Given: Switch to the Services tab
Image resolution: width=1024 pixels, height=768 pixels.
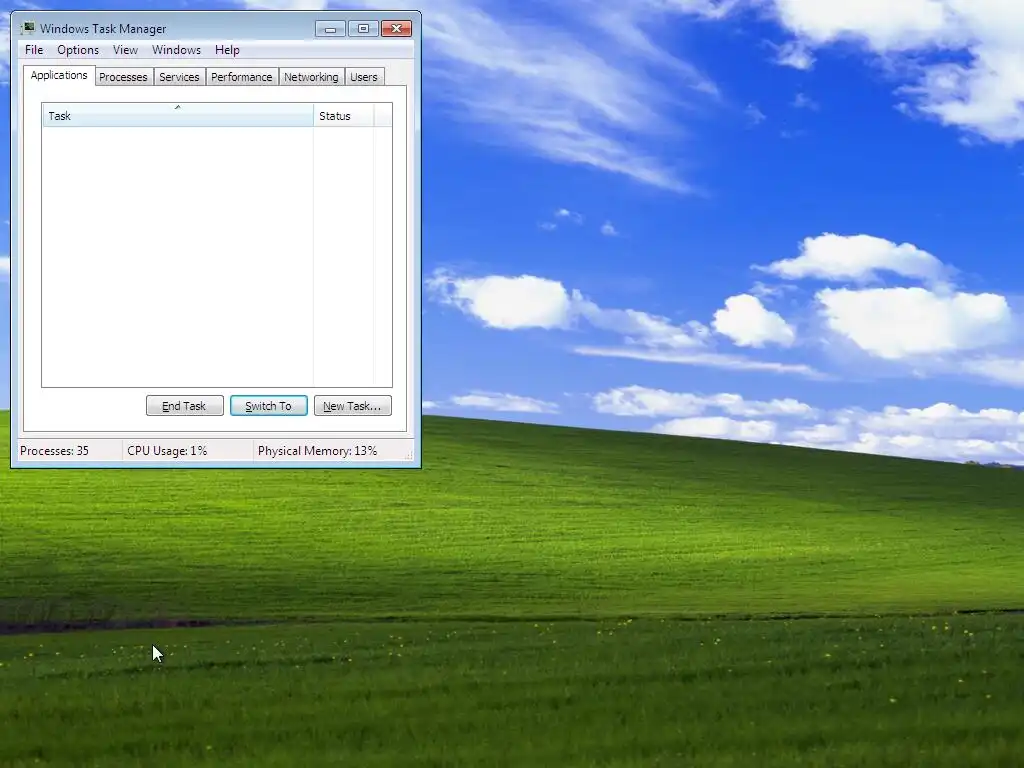Looking at the screenshot, I should tap(179, 77).
